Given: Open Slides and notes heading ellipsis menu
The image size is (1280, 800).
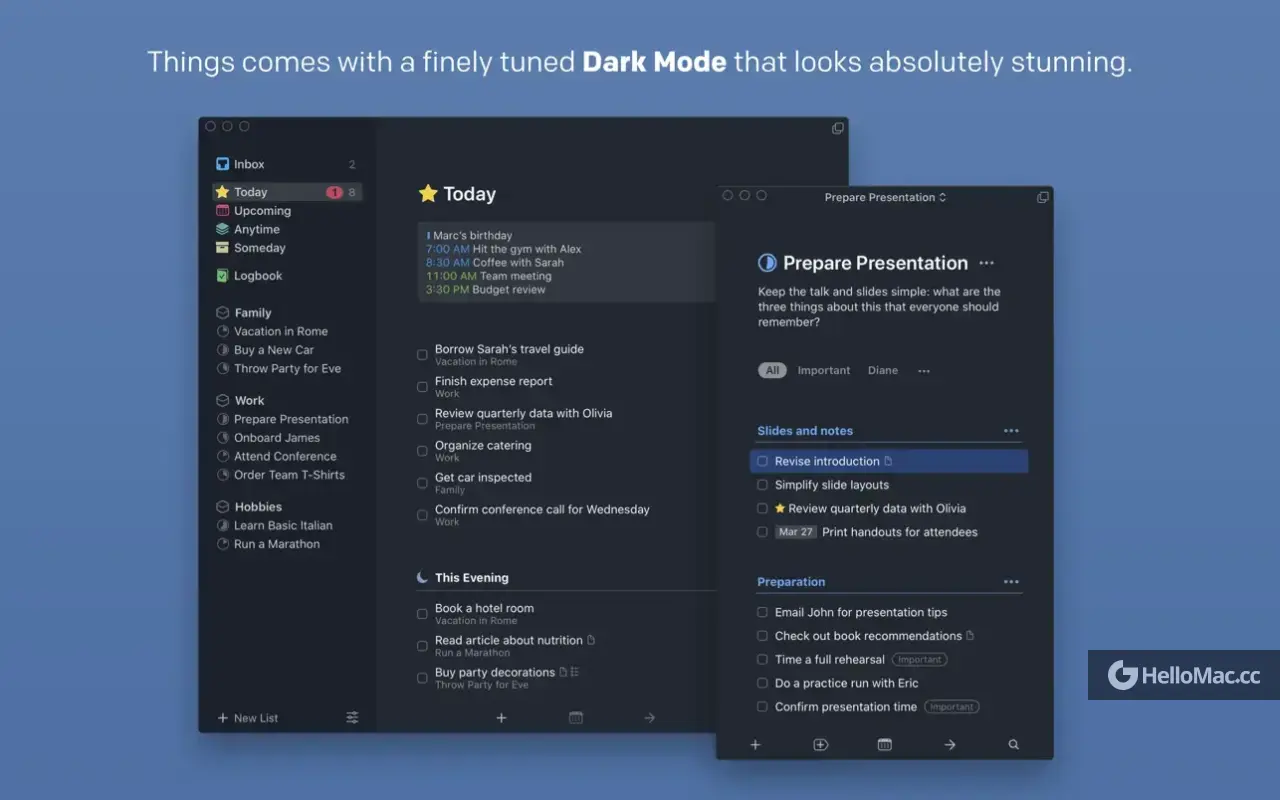Looking at the screenshot, I should [x=1011, y=431].
